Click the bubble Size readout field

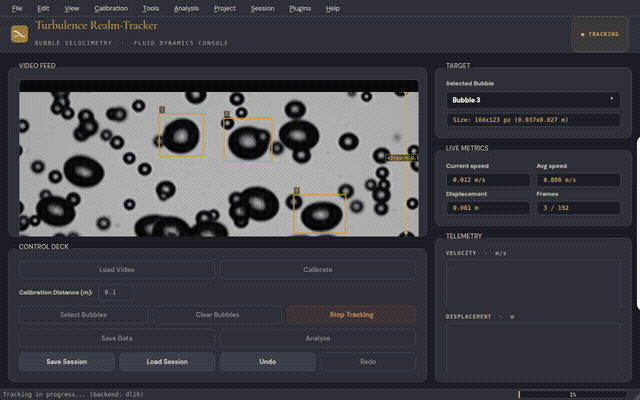pos(533,120)
